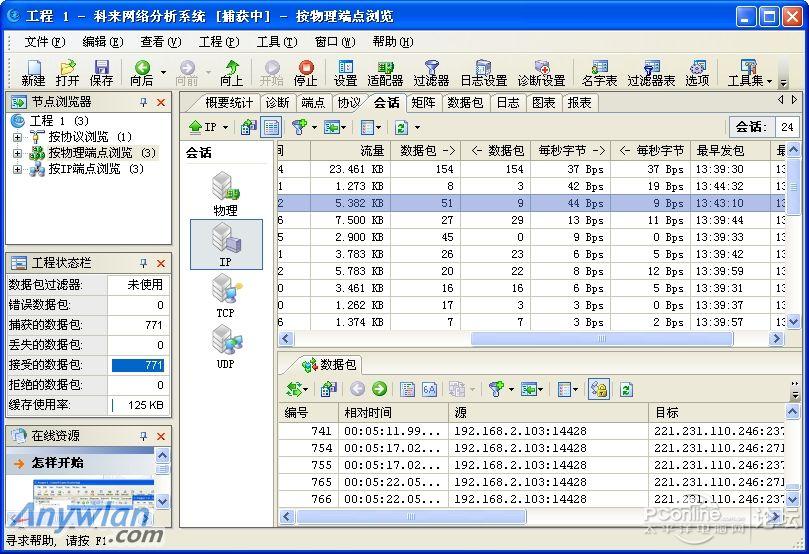Open the 名字表 name table

[x=599, y=73]
